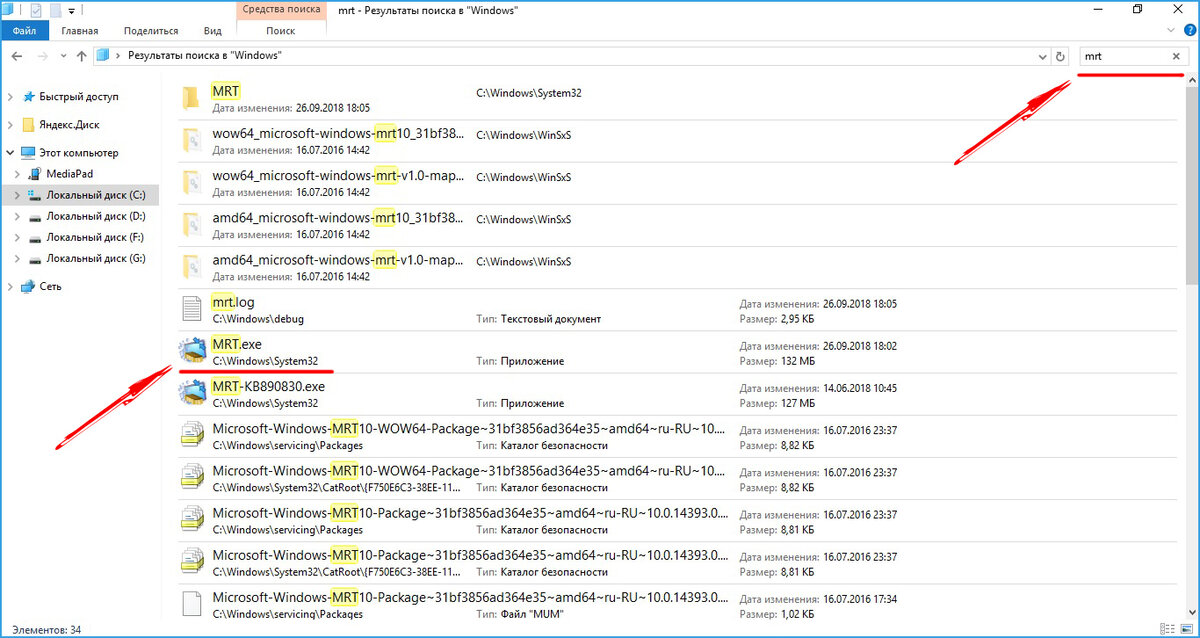
Task: Expand the MediaPad tree node
Action: click(x=18, y=174)
